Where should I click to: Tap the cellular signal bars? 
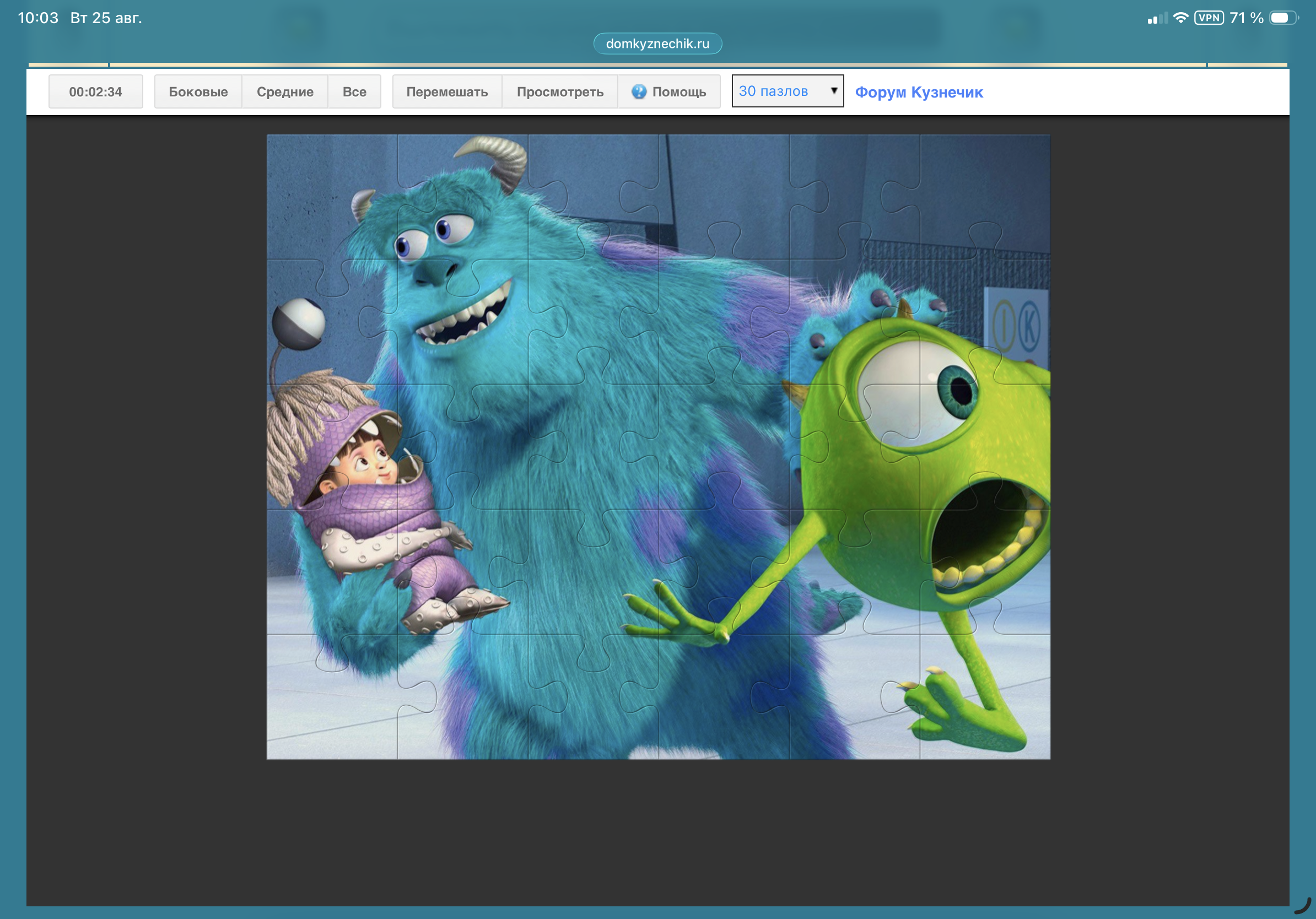(1157, 18)
